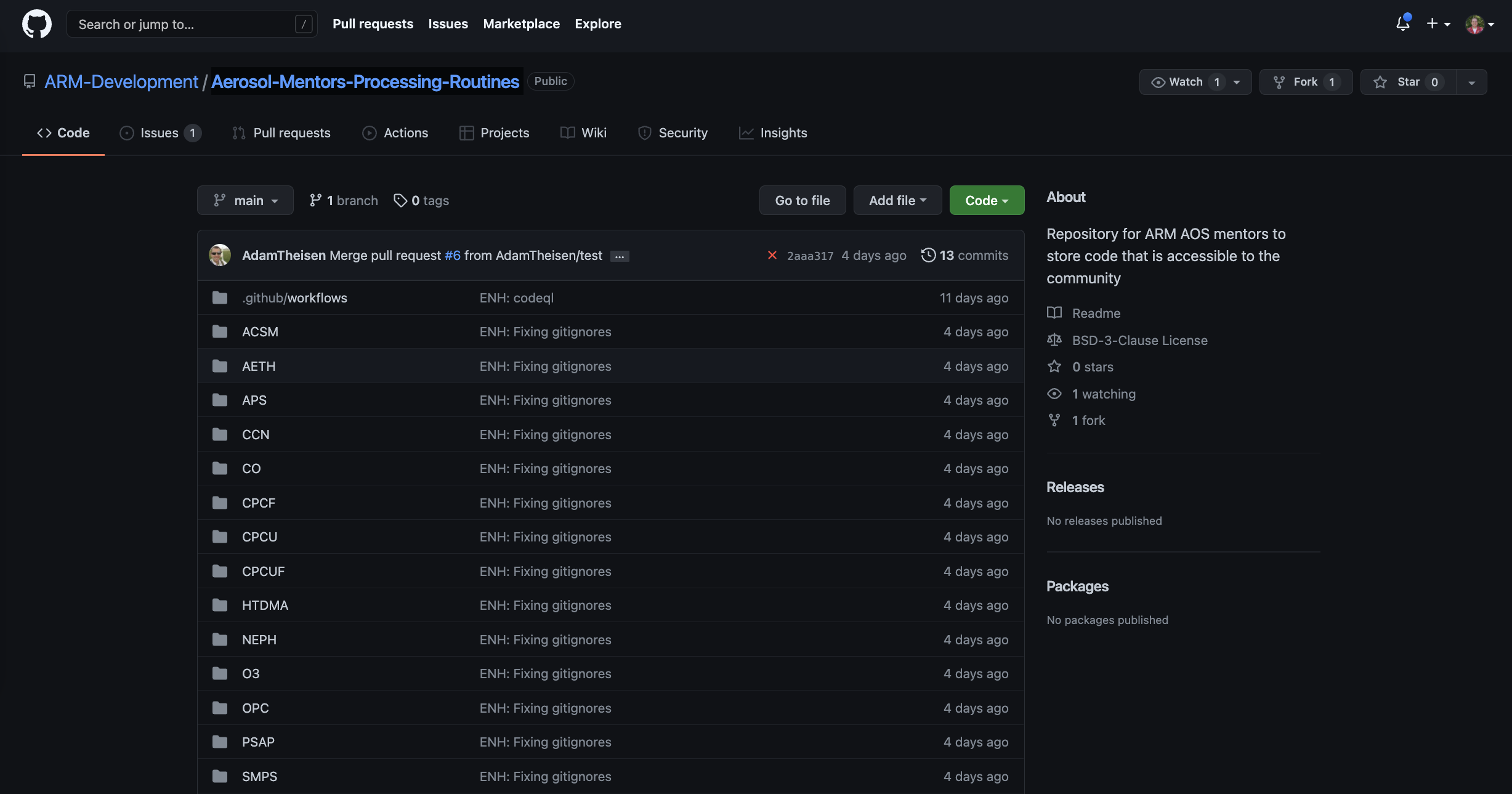Click the O3 folder icon
Viewport: 1512px width, 794px height.
pos(220,674)
